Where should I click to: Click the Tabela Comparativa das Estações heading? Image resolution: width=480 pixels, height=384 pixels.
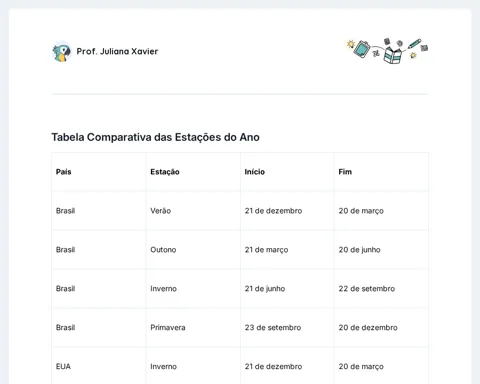[x=155, y=137]
